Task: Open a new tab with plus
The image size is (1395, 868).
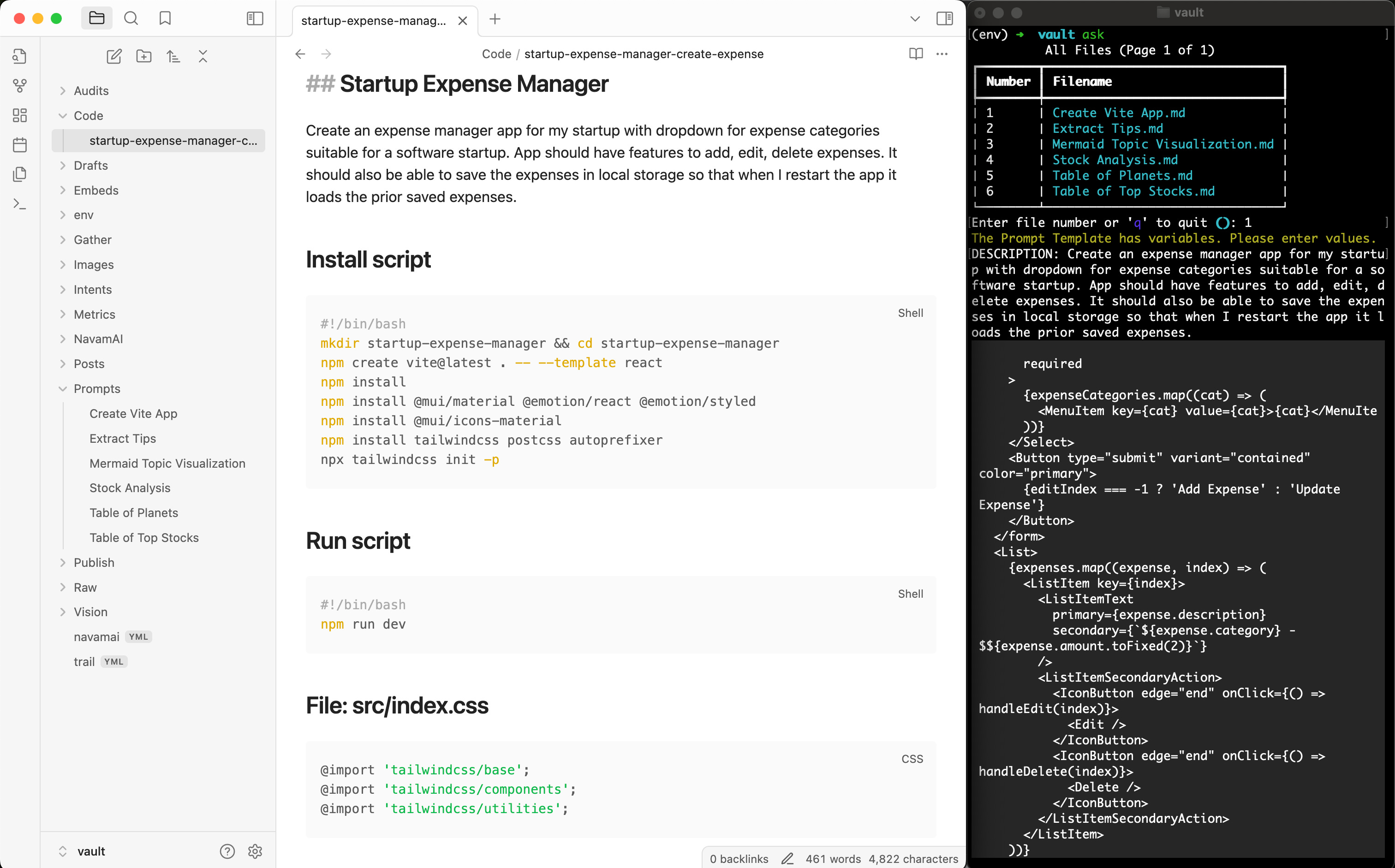Action: [x=494, y=19]
